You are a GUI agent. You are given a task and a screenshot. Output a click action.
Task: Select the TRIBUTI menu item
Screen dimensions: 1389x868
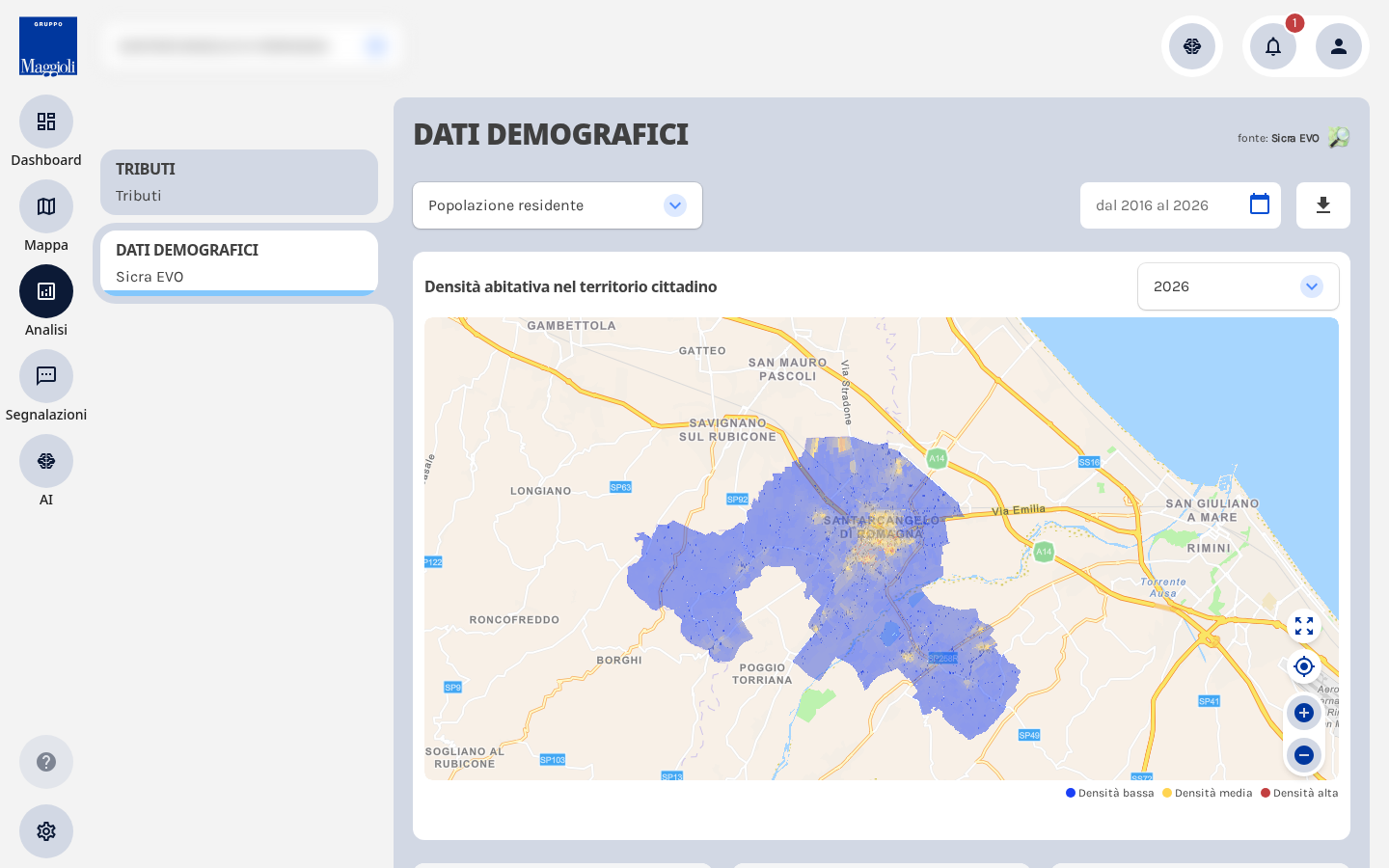click(239, 182)
